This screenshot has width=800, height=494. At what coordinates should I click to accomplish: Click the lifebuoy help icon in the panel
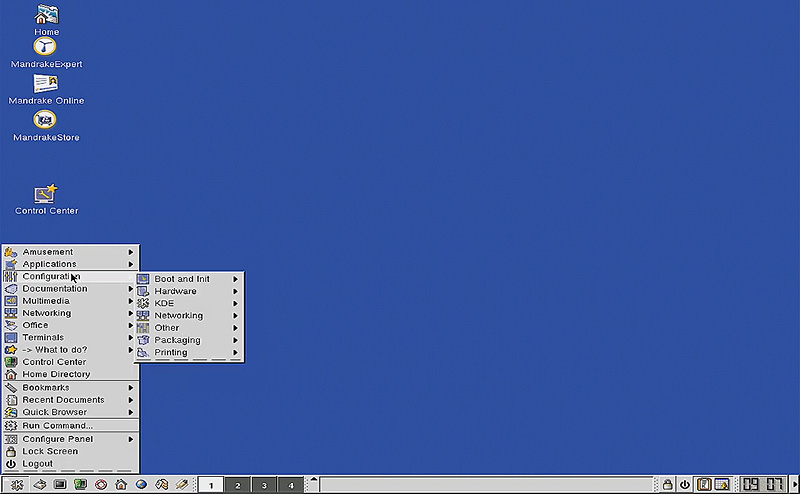(101, 484)
